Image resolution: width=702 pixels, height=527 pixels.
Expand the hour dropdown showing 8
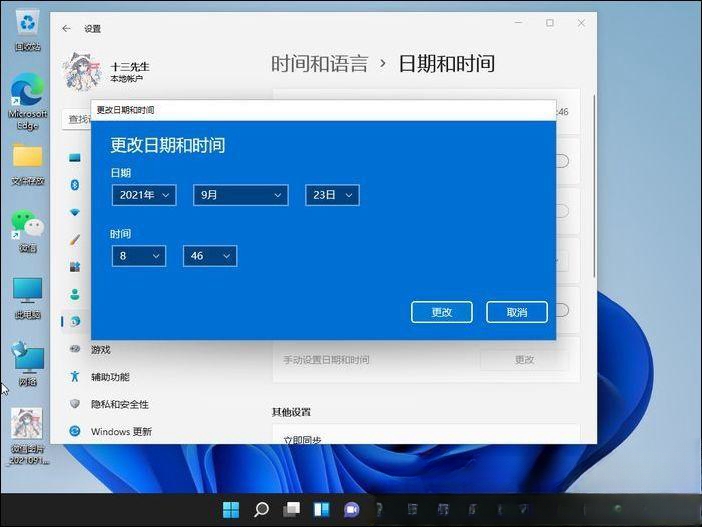(x=139, y=256)
